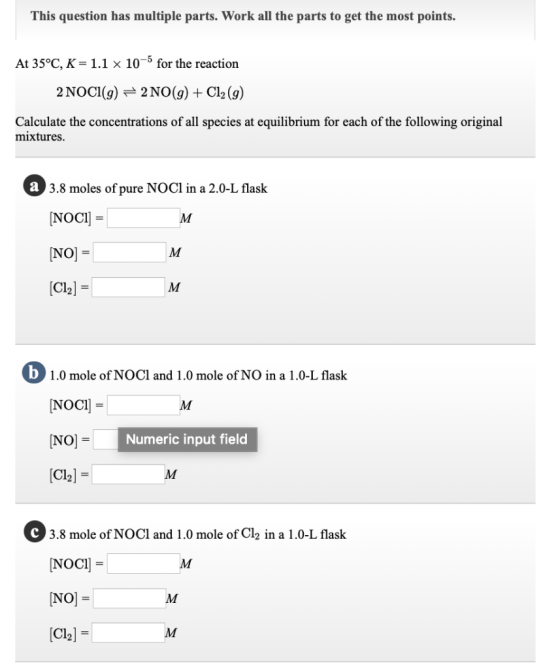560x669 pixels.
Task: Click the '3.8 mole of NOCl and 1.0 mole of Cl2' text
Action: click(197, 534)
